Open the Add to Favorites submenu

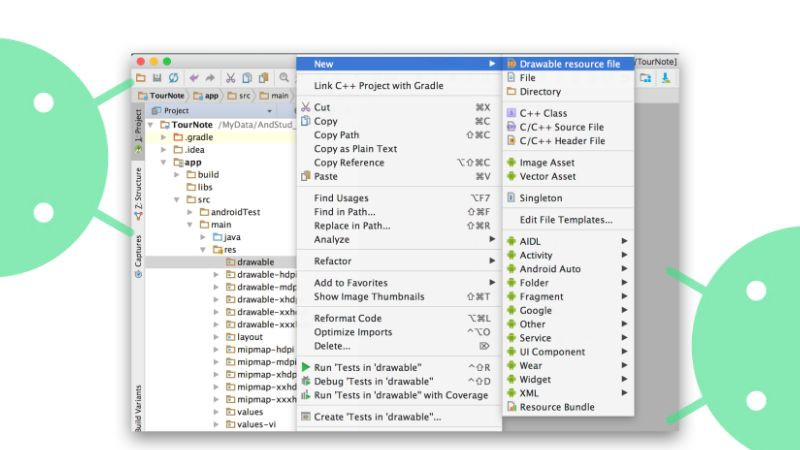click(399, 283)
